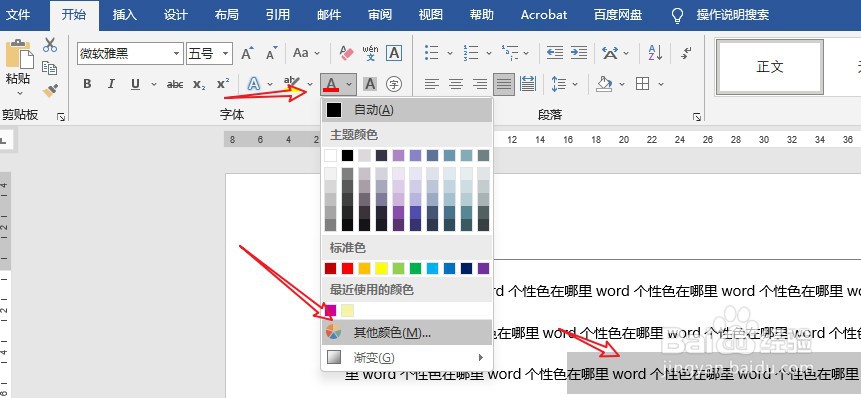This screenshot has height=398, width=861.
Task: Open the Asian layout tool
Action: coord(610,53)
